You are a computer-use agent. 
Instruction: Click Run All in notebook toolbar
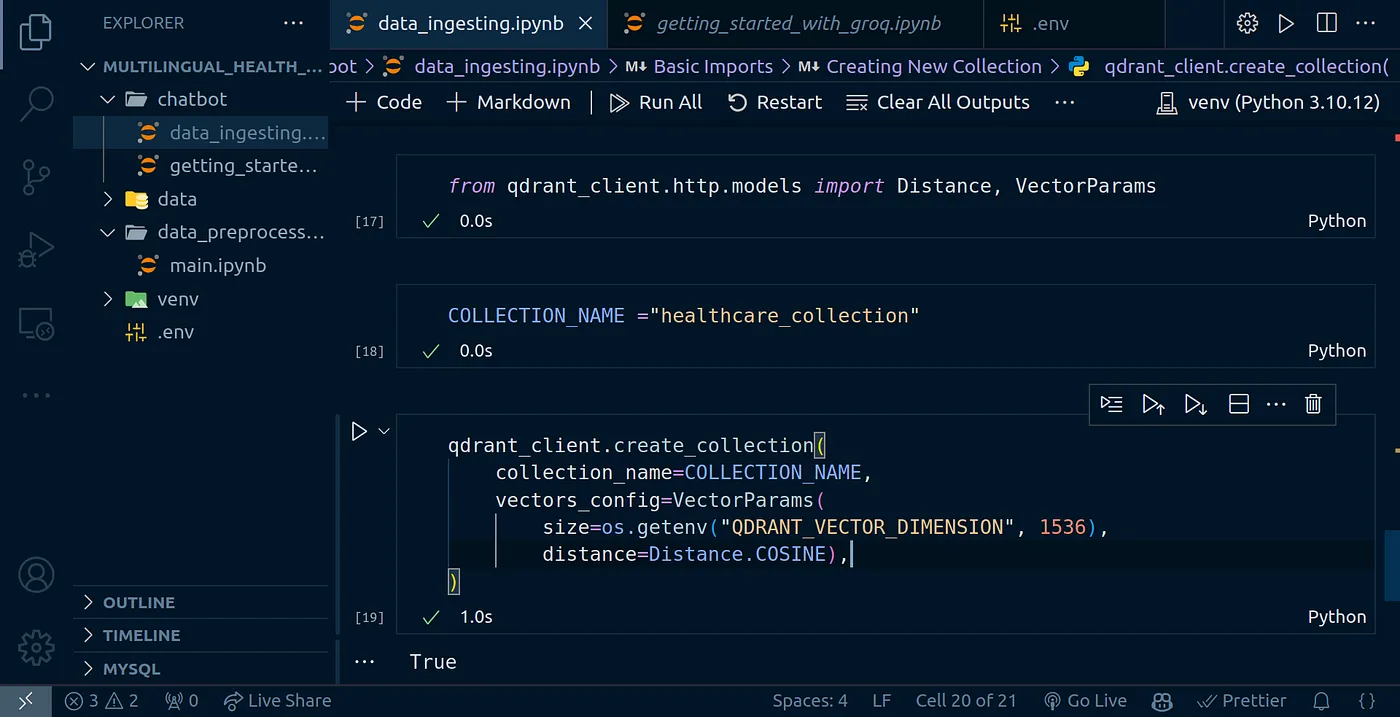tap(656, 102)
